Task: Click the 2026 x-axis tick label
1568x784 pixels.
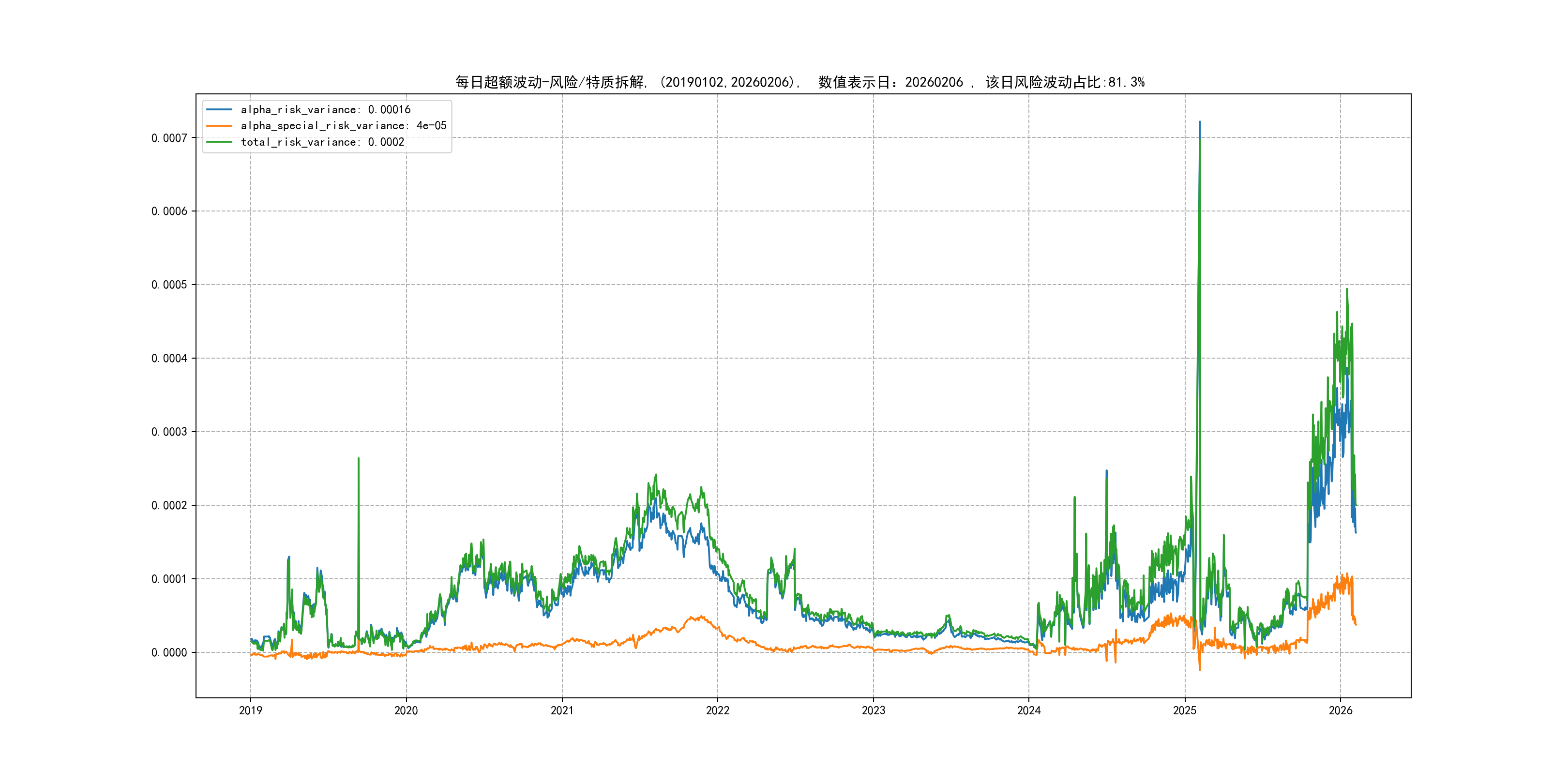Action: pyautogui.click(x=1341, y=710)
